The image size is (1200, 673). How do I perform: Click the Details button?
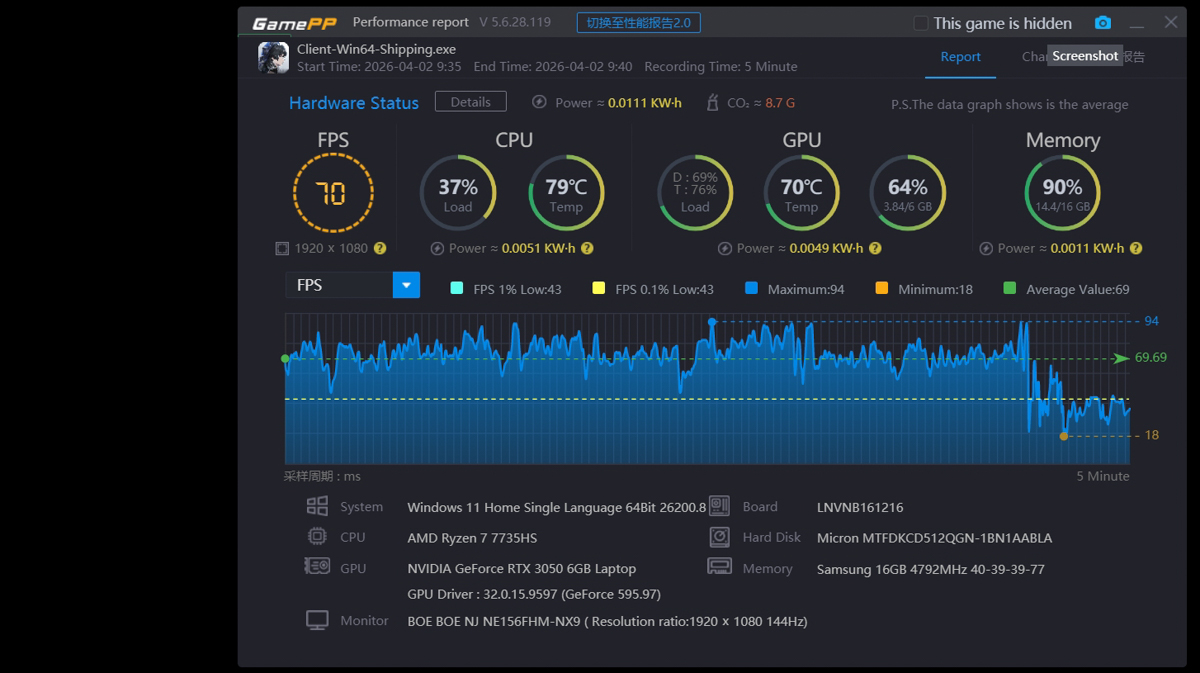pyautogui.click(x=470, y=102)
